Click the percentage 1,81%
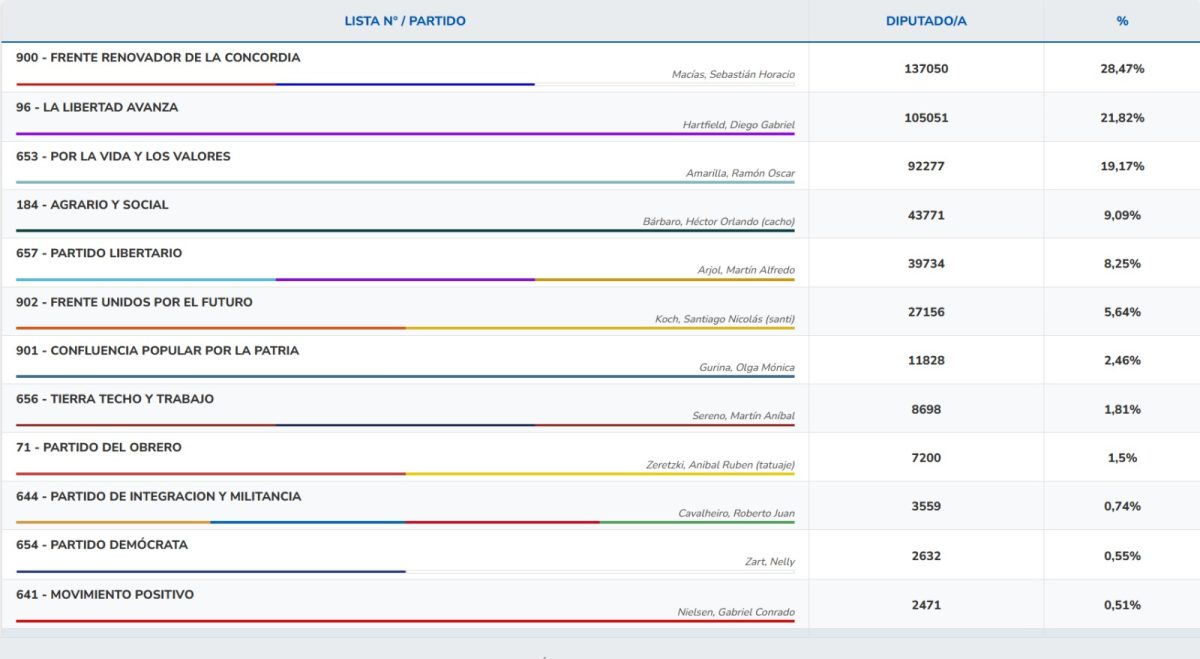This screenshot has height=659, width=1200. click(x=1122, y=409)
